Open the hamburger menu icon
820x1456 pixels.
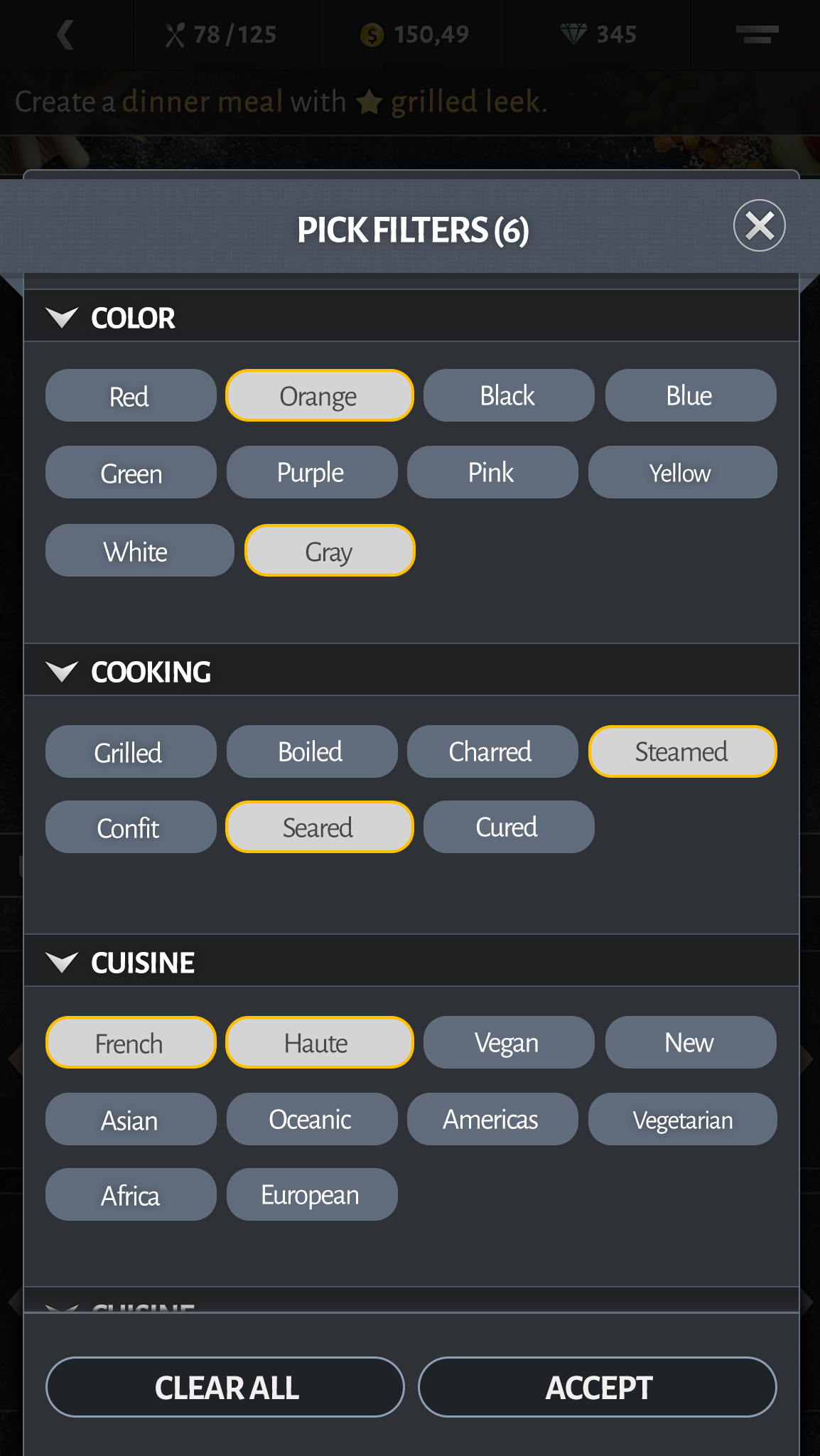[757, 34]
